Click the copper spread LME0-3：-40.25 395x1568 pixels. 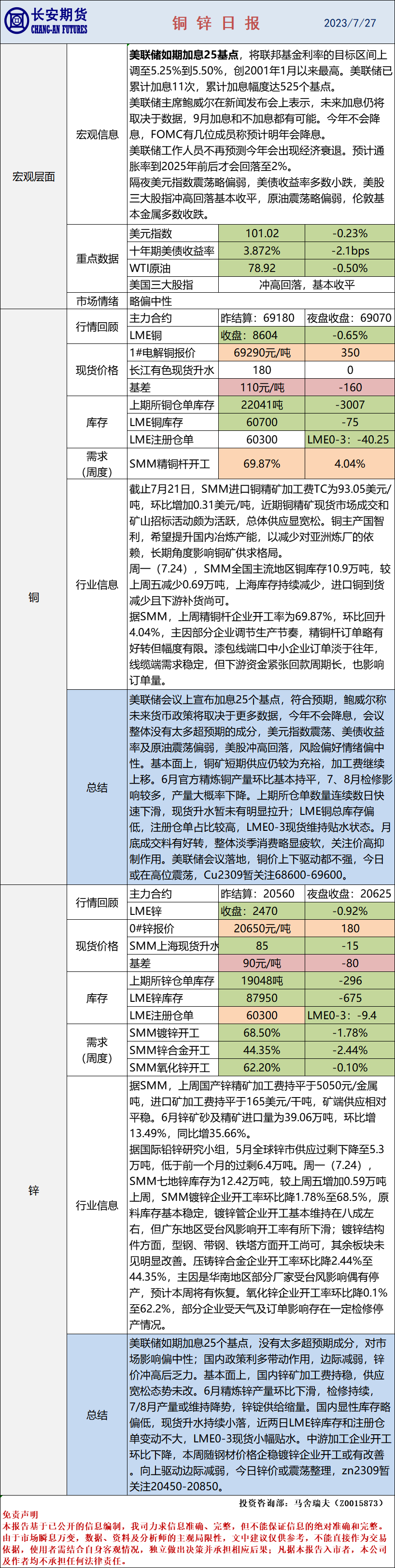coord(350,440)
